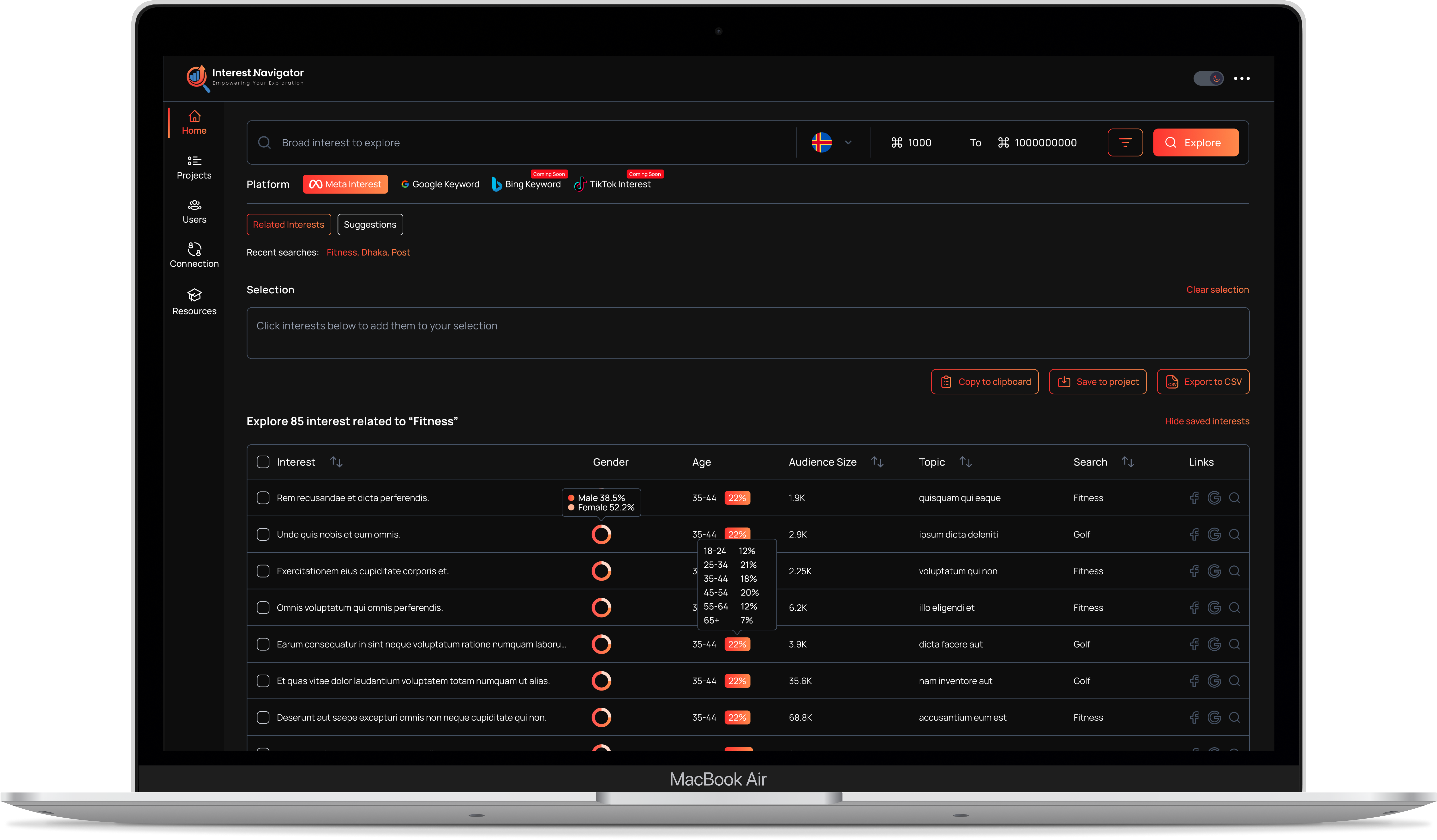Click Save to project button
1437x840 pixels.
click(1098, 382)
